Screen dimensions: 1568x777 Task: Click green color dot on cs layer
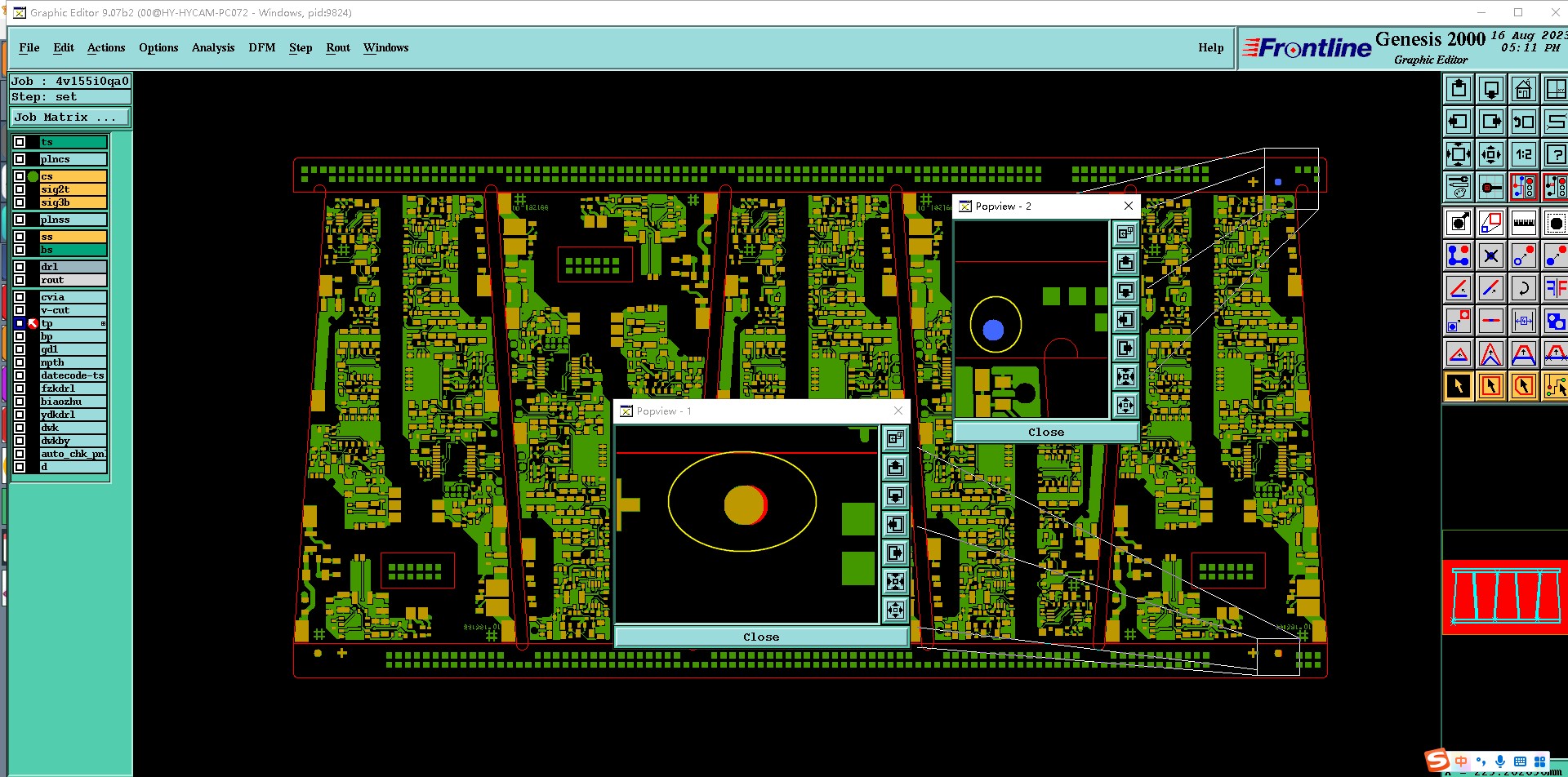(33, 176)
